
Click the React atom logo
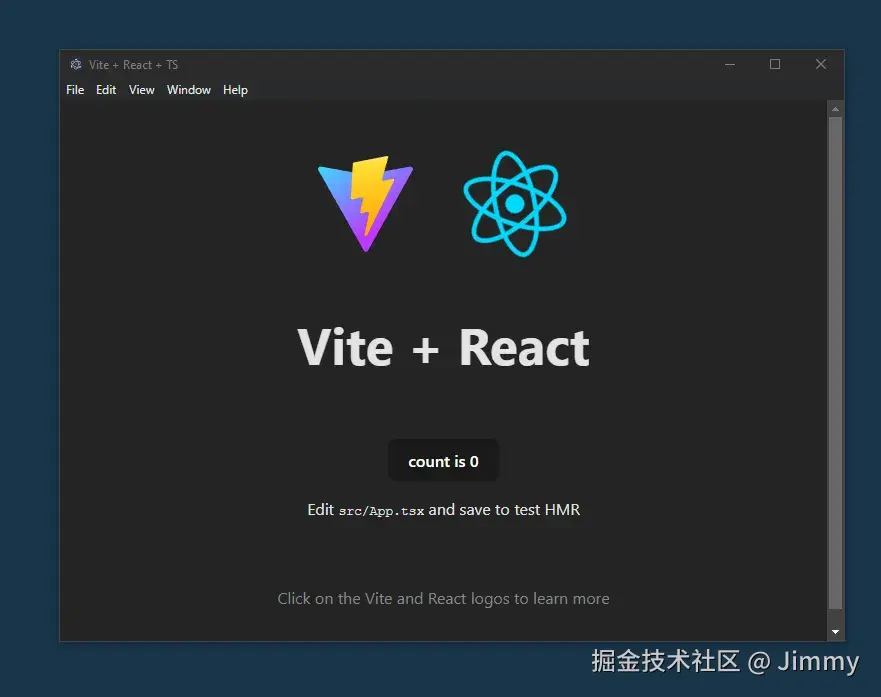point(515,204)
